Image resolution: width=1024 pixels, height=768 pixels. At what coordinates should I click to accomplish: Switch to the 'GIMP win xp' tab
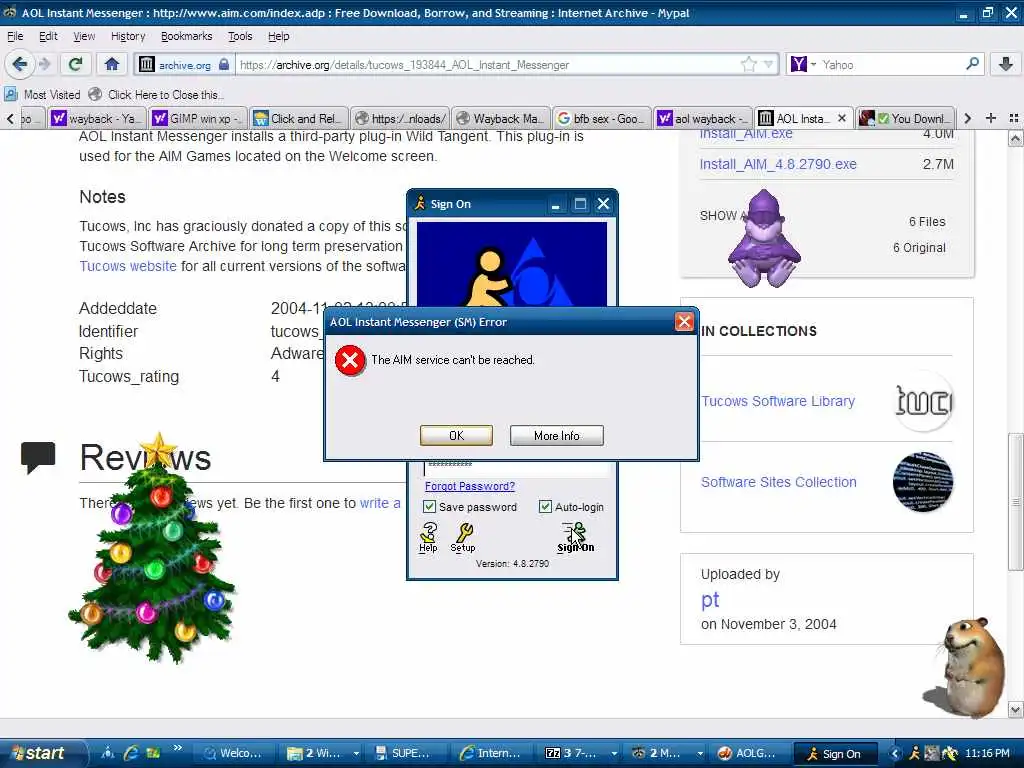198,118
